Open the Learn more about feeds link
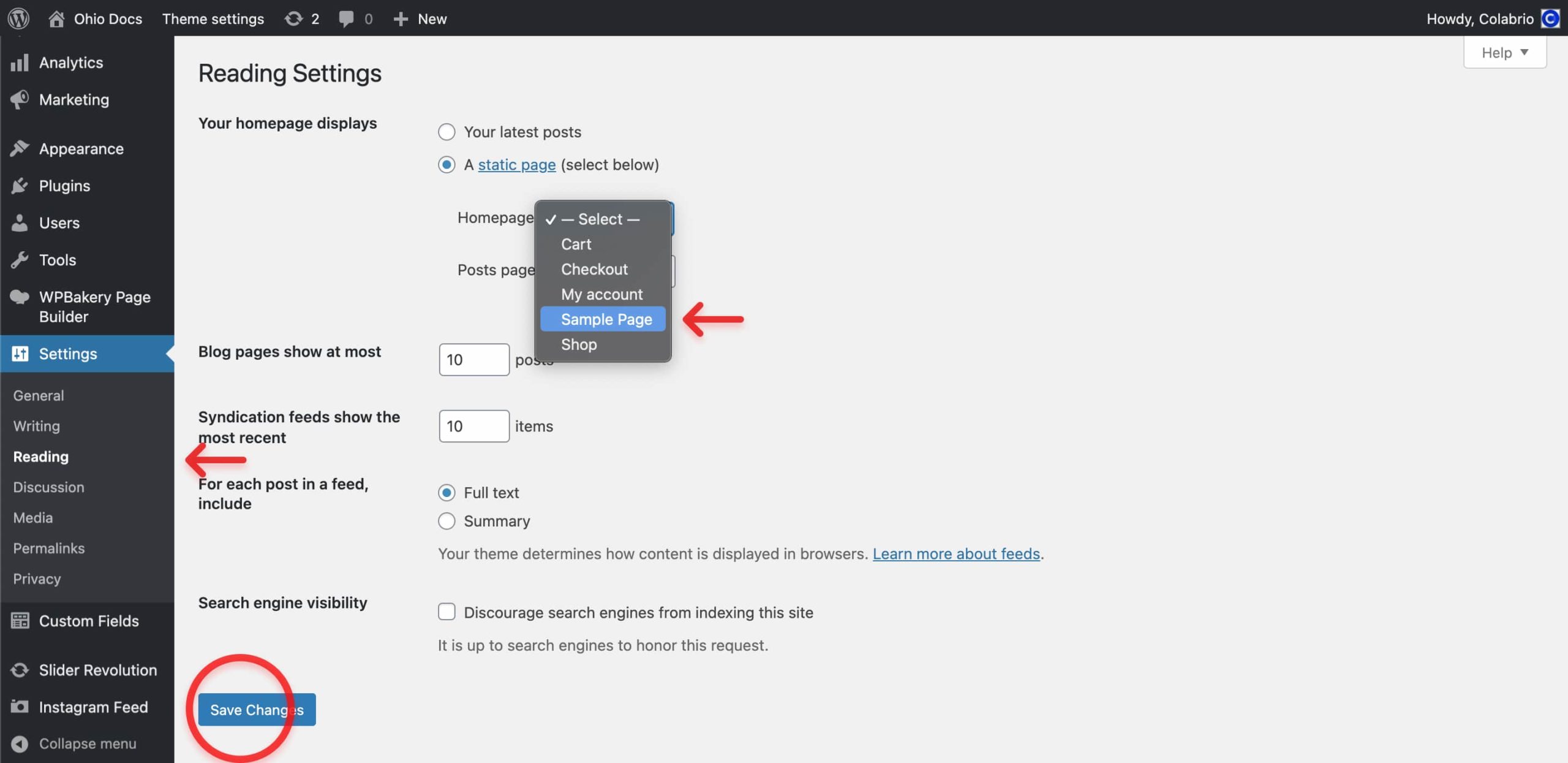 [956, 553]
